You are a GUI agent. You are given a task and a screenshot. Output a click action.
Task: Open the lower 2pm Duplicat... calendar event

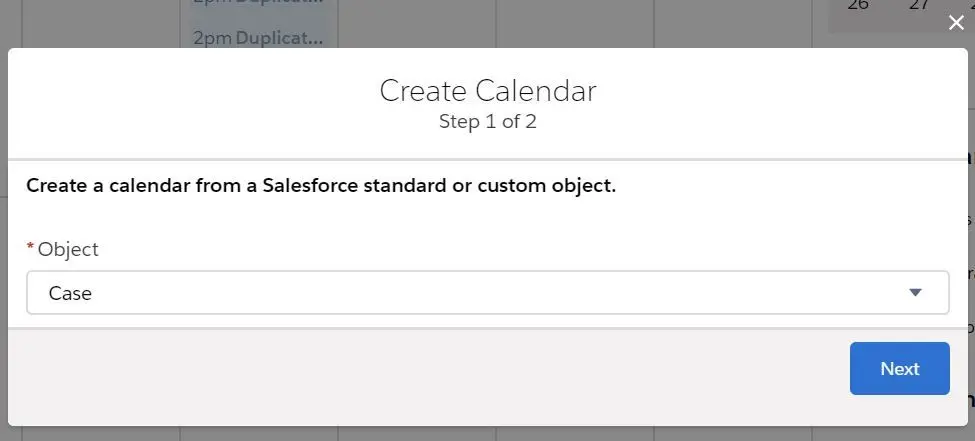258,38
